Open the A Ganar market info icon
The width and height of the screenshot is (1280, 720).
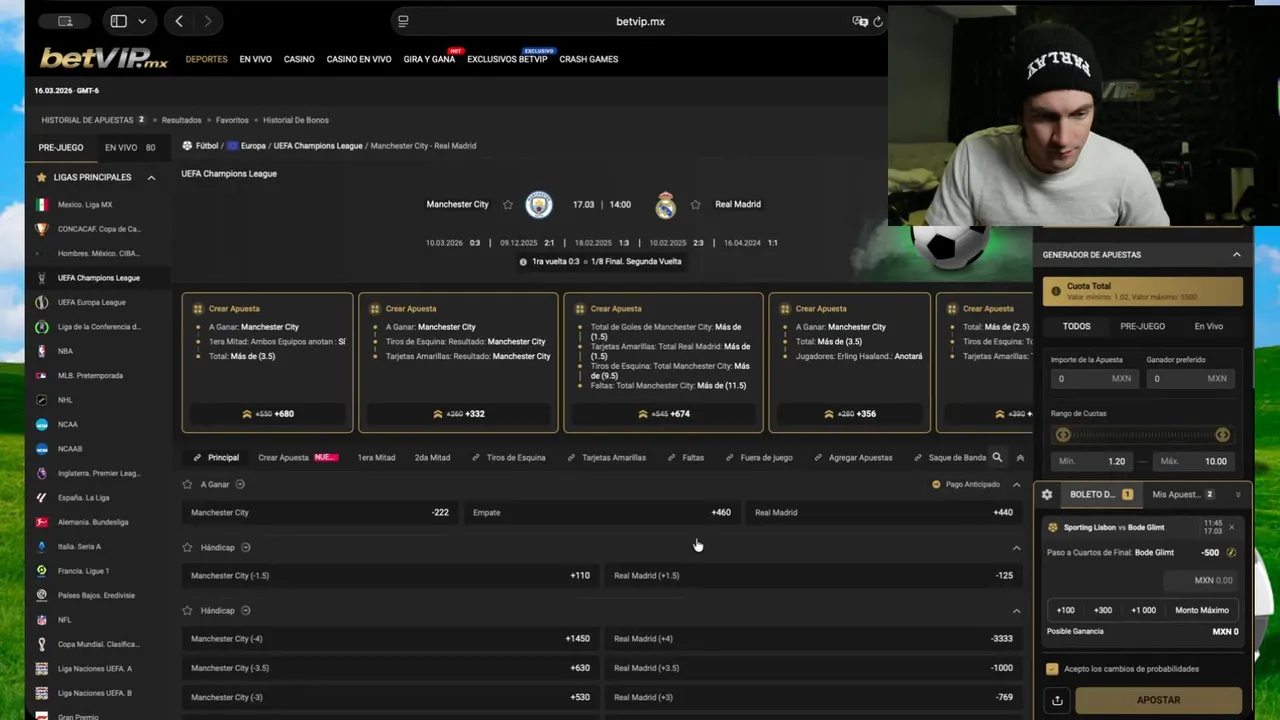point(240,484)
